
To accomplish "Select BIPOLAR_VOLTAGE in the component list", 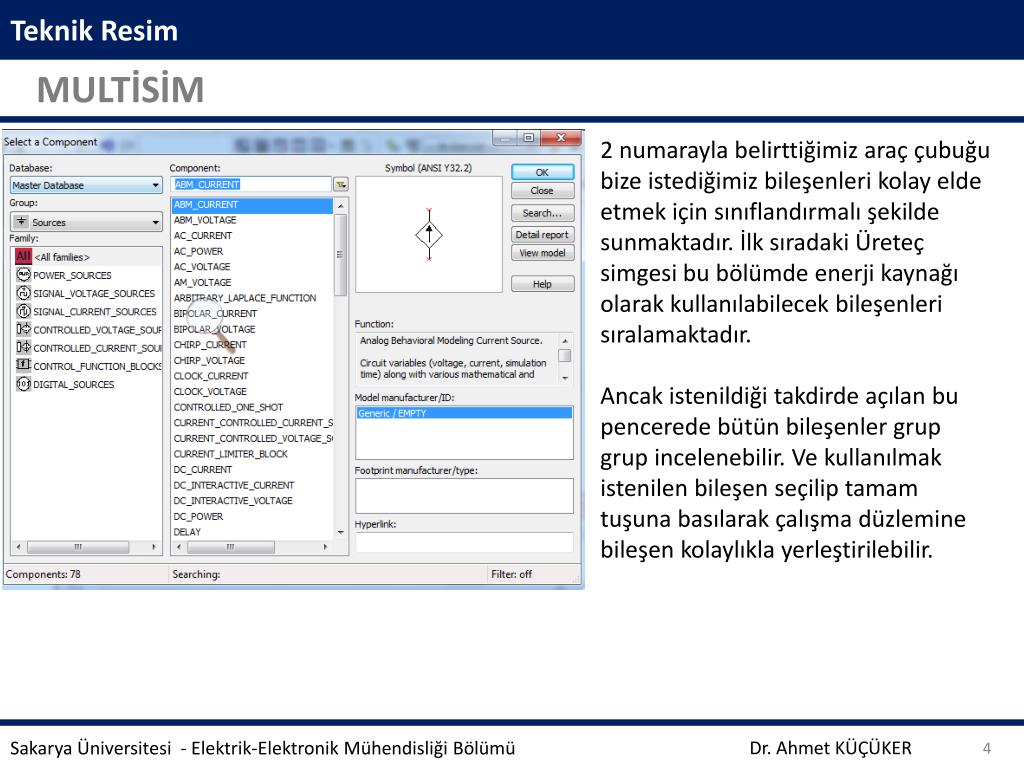I will point(252,329).
